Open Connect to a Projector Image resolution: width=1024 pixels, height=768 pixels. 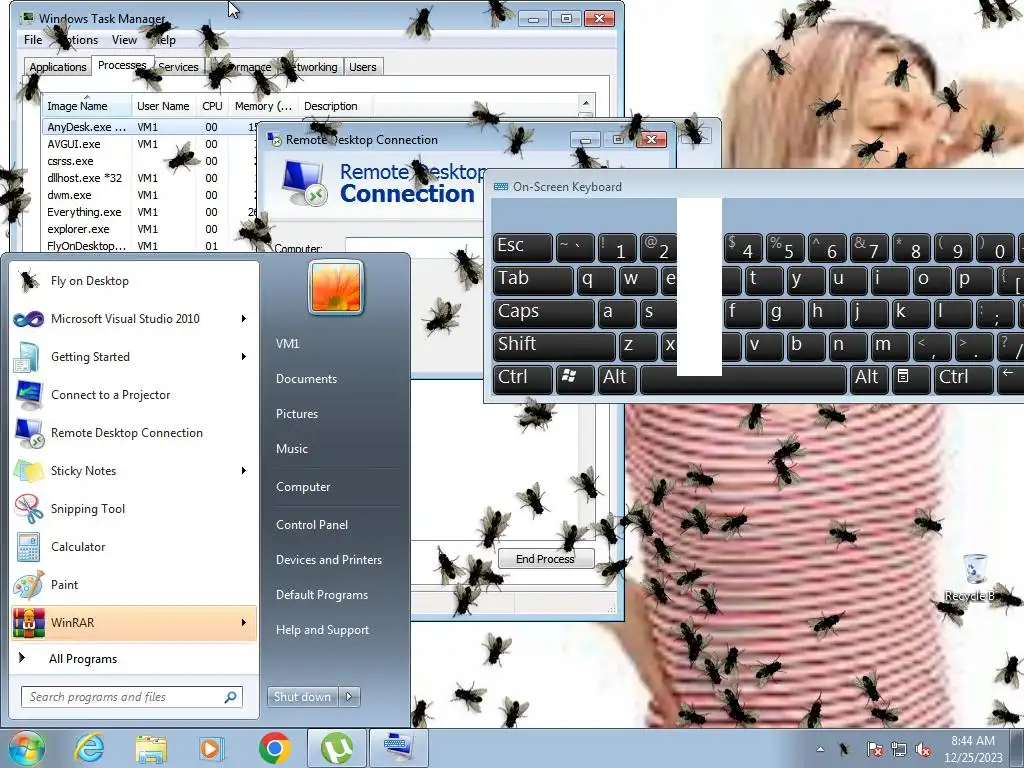pos(134,394)
